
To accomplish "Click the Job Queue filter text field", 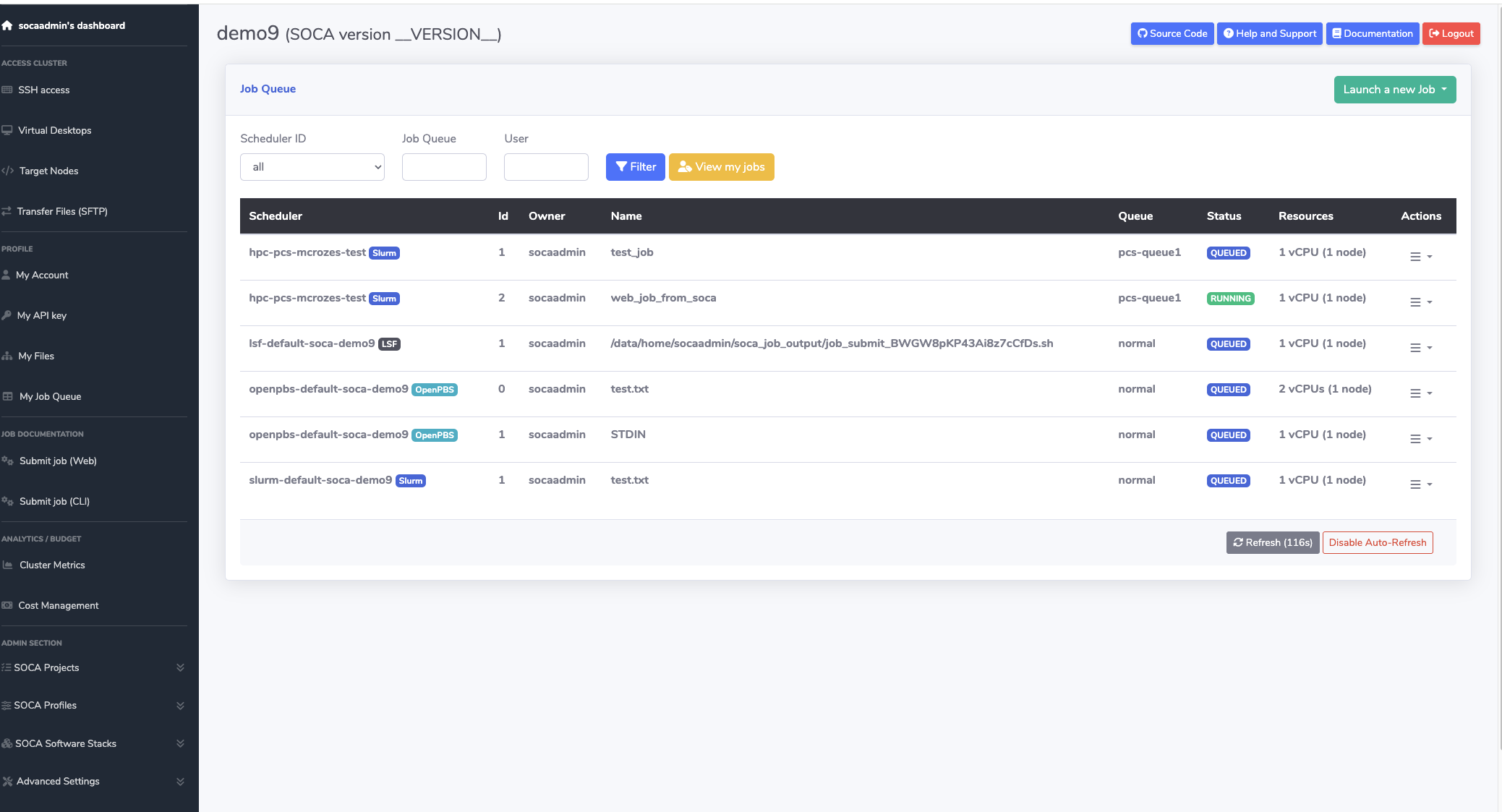I will click(x=444, y=167).
